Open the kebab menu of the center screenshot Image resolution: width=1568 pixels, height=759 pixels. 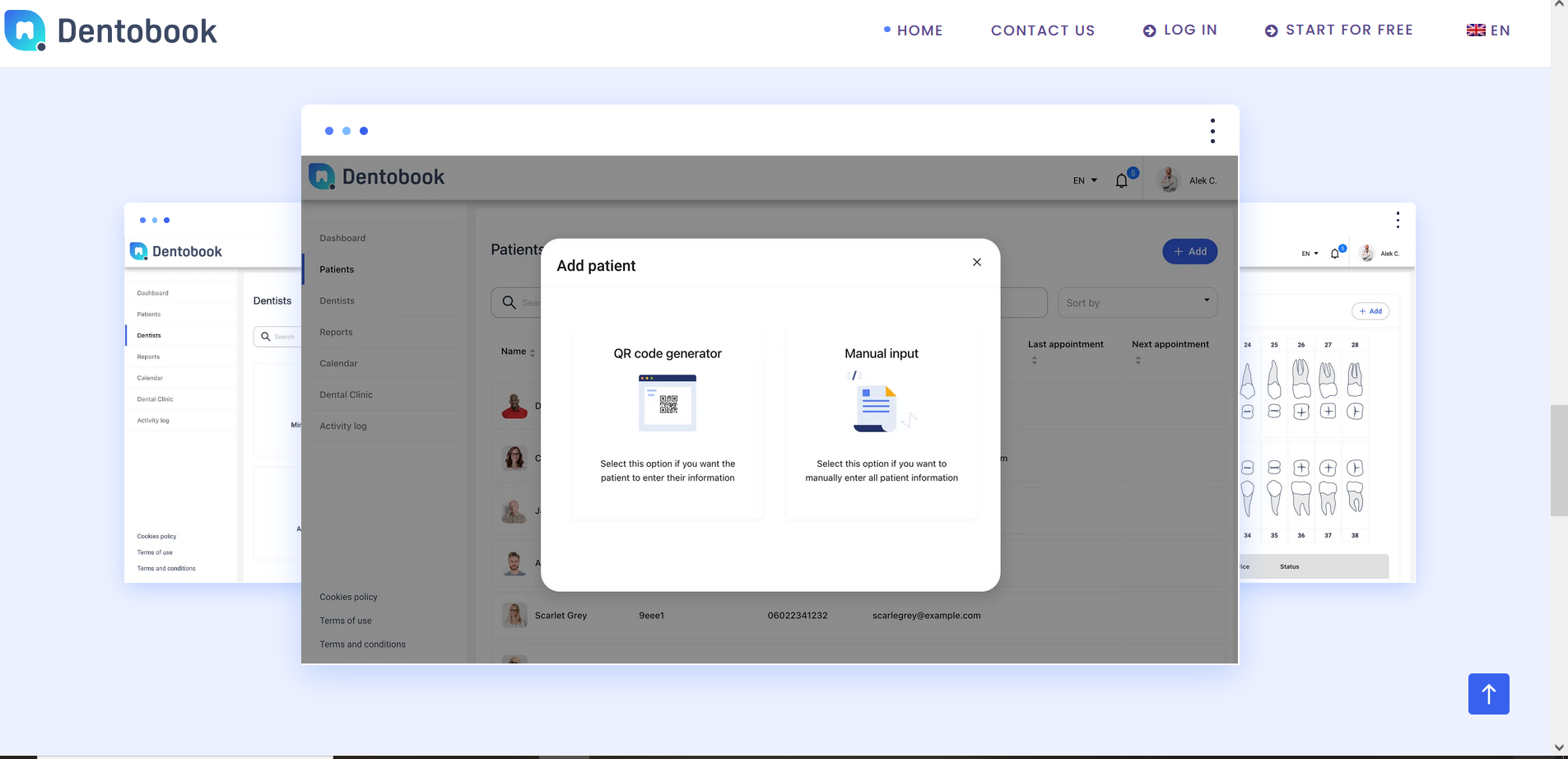tap(1212, 131)
